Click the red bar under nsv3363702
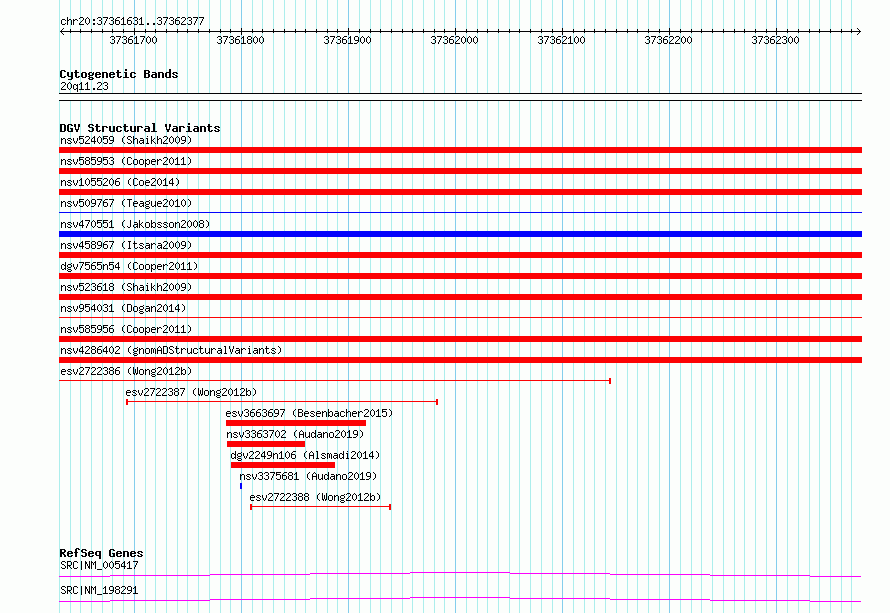Image resolution: width=890 pixels, height=613 pixels. point(266,444)
